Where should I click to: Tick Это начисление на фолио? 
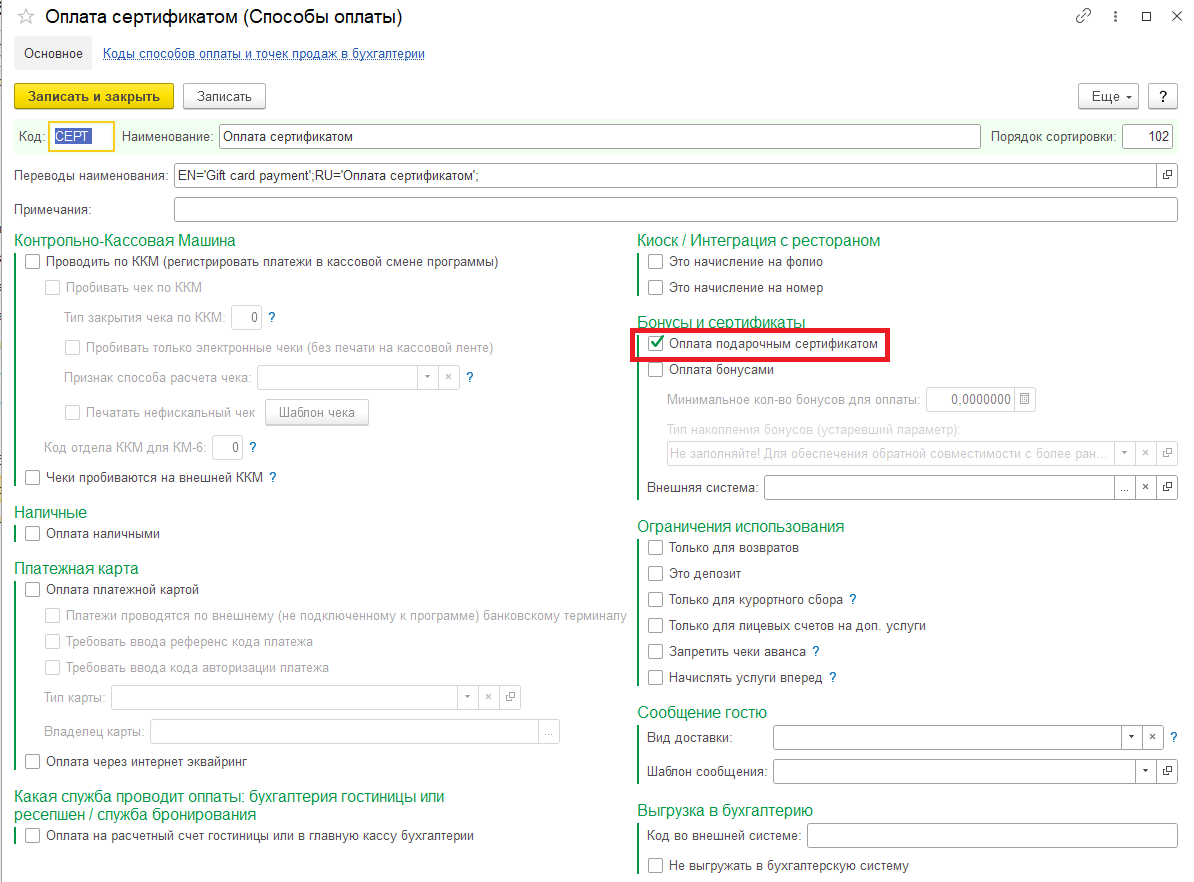pyautogui.click(x=656, y=262)
